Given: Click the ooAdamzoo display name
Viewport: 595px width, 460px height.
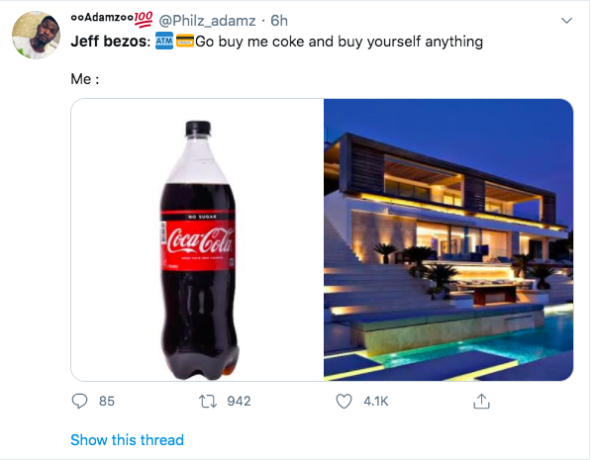Looking at the screenshot, I should [x=102, y=18].
